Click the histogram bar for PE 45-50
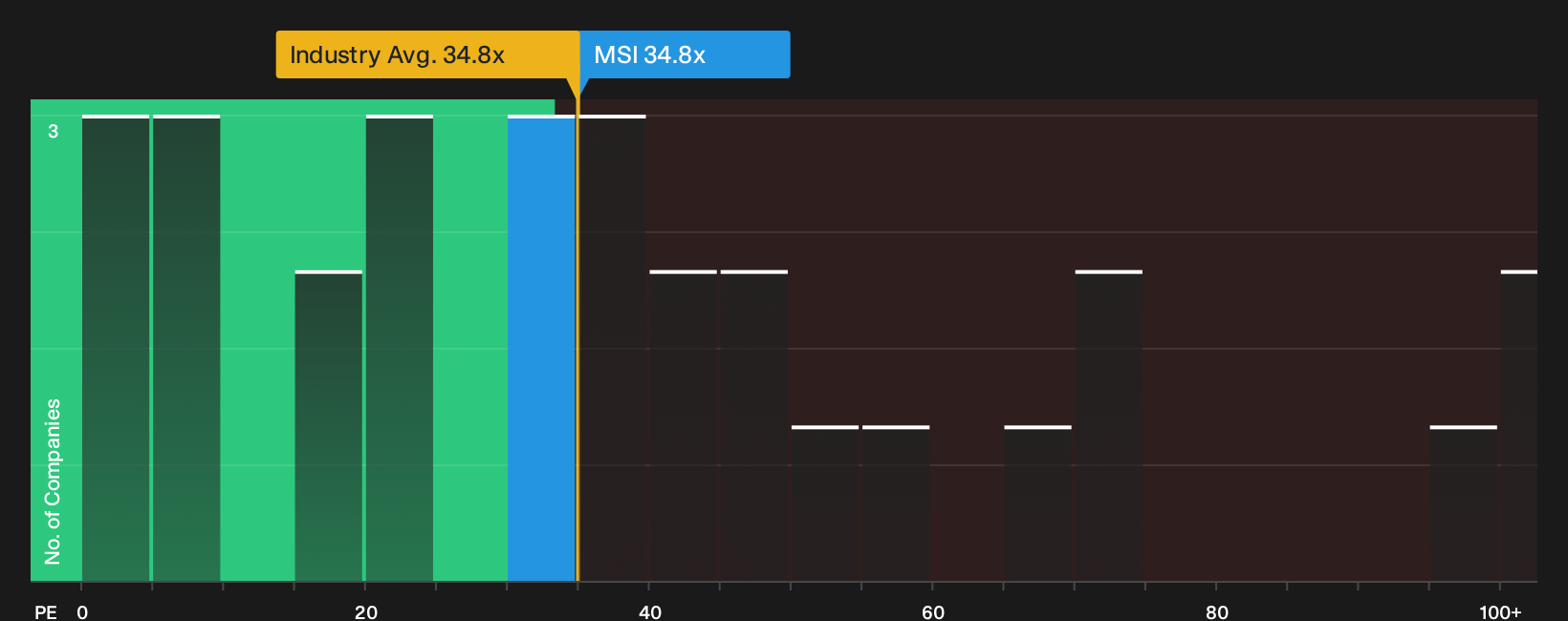The image size is (1568, 621). click(754, 426)
